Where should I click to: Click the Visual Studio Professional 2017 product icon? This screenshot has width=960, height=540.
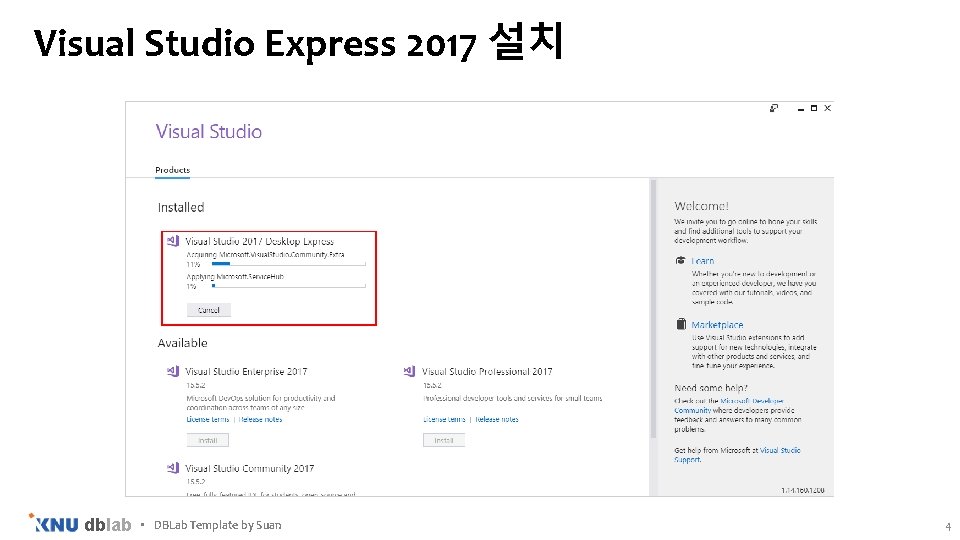pyautogui.click(x=410, y=371)
